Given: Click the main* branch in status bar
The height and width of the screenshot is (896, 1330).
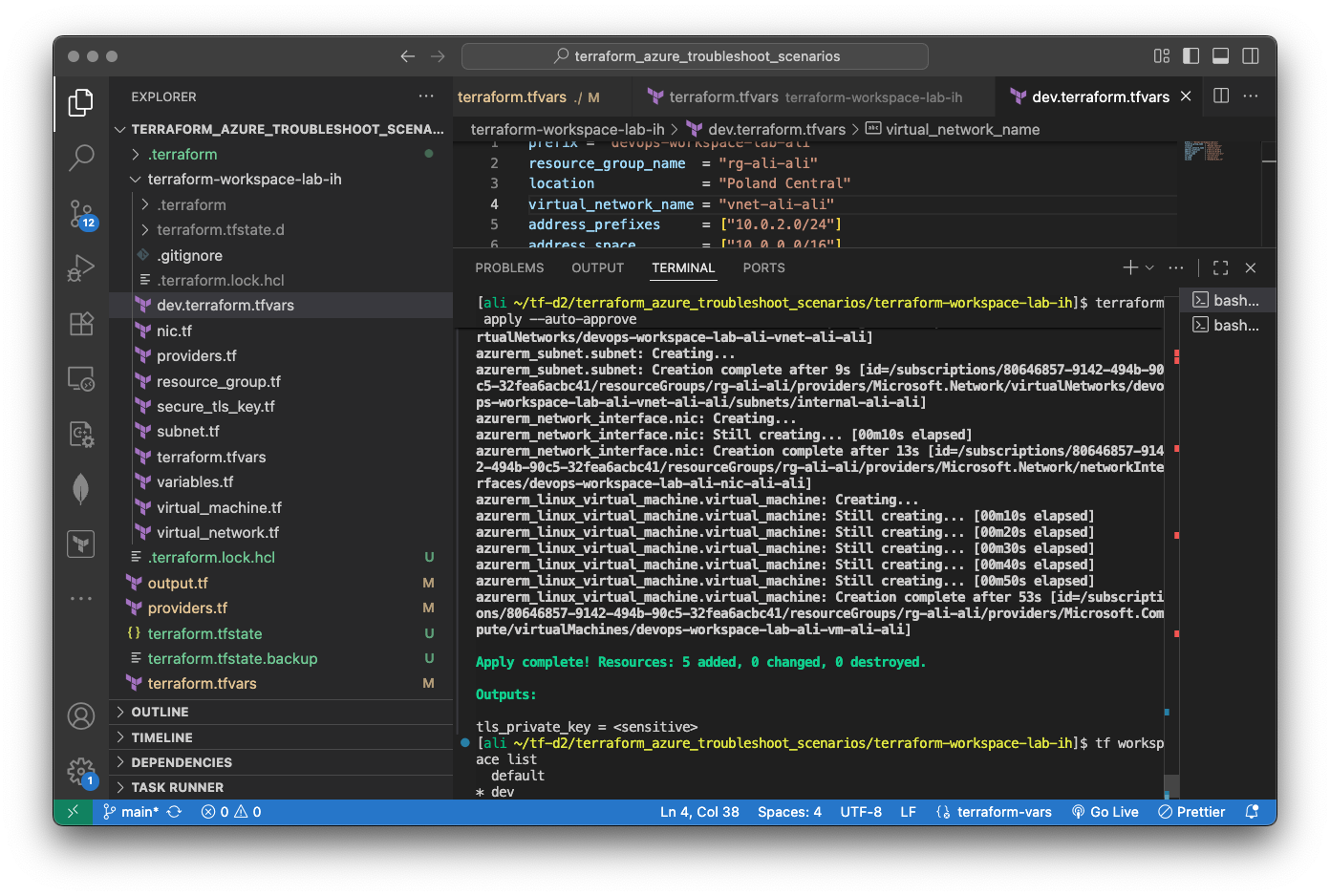Looking at the screenshot, I should click(x=131, y=811).
